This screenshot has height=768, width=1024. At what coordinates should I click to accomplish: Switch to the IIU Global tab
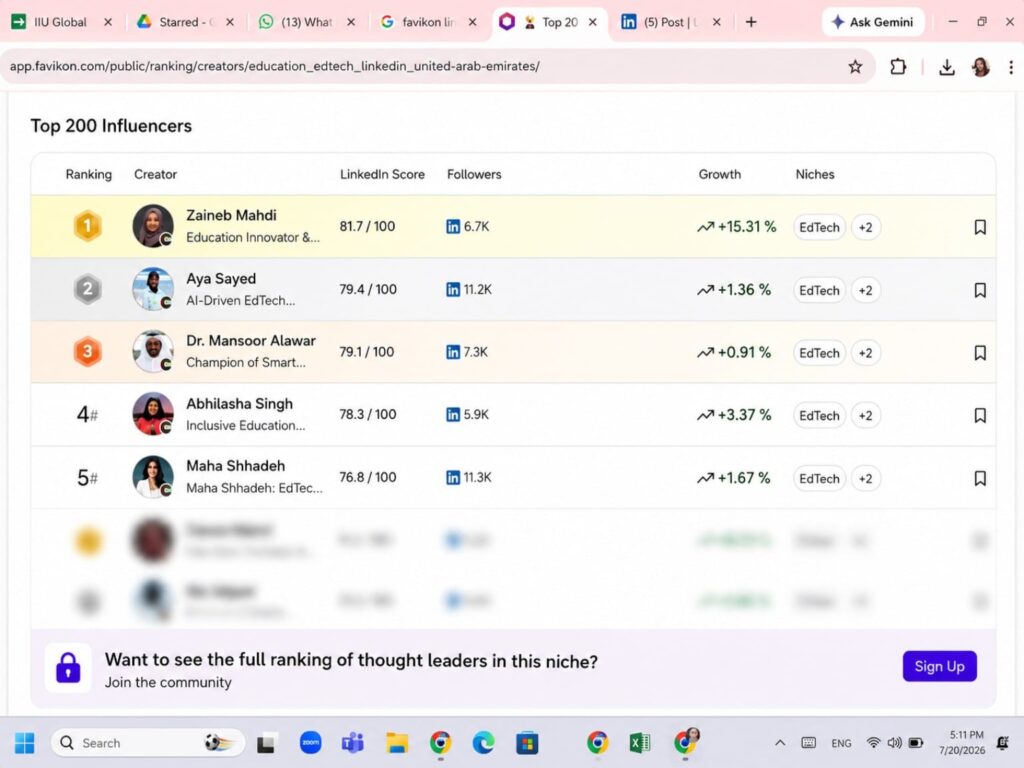point(60,22)
